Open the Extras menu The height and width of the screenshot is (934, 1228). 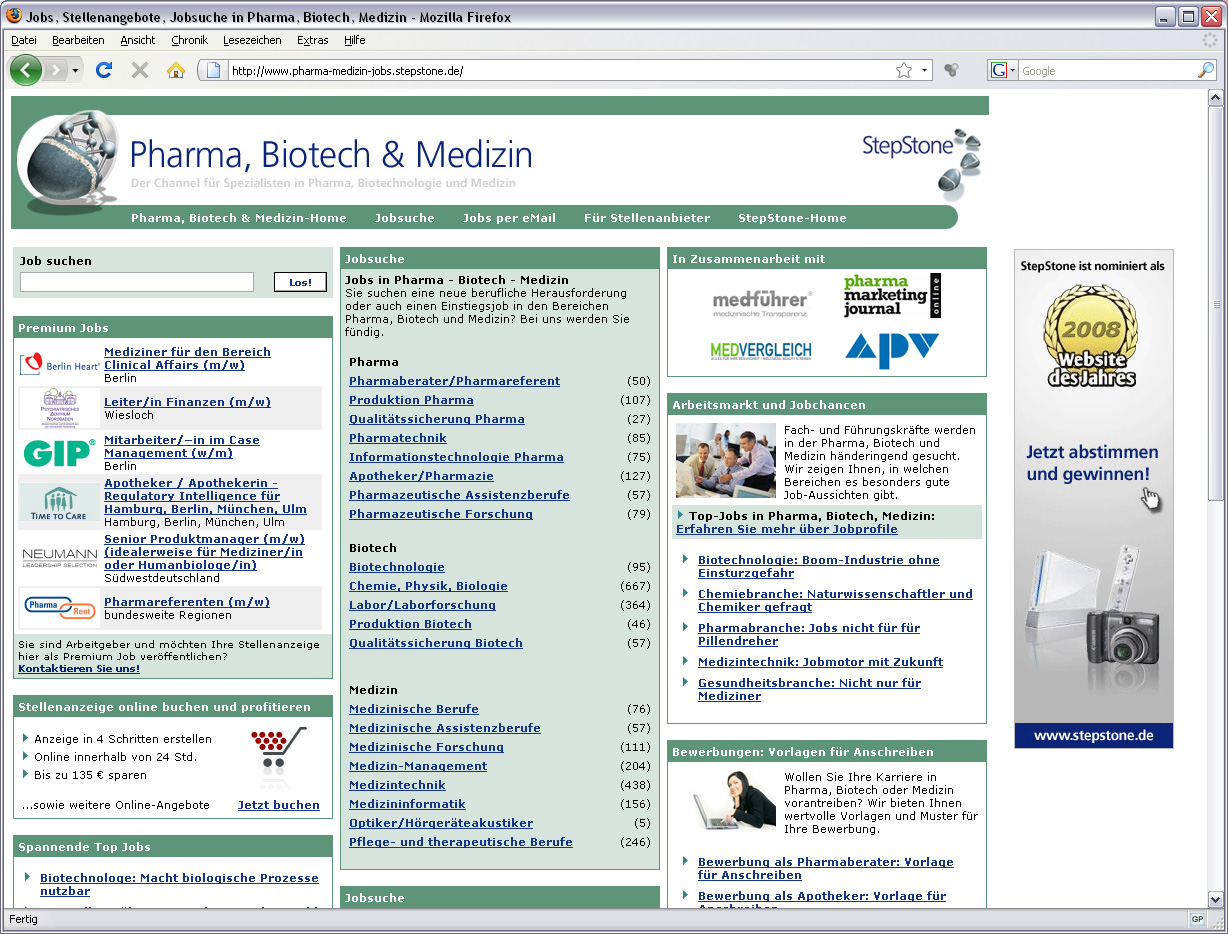(313, 40)
